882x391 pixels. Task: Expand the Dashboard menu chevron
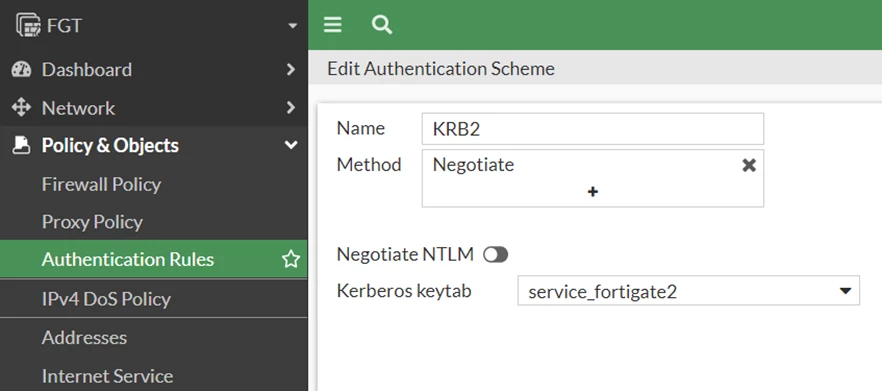pyautogui.click(x=291, y=69)
